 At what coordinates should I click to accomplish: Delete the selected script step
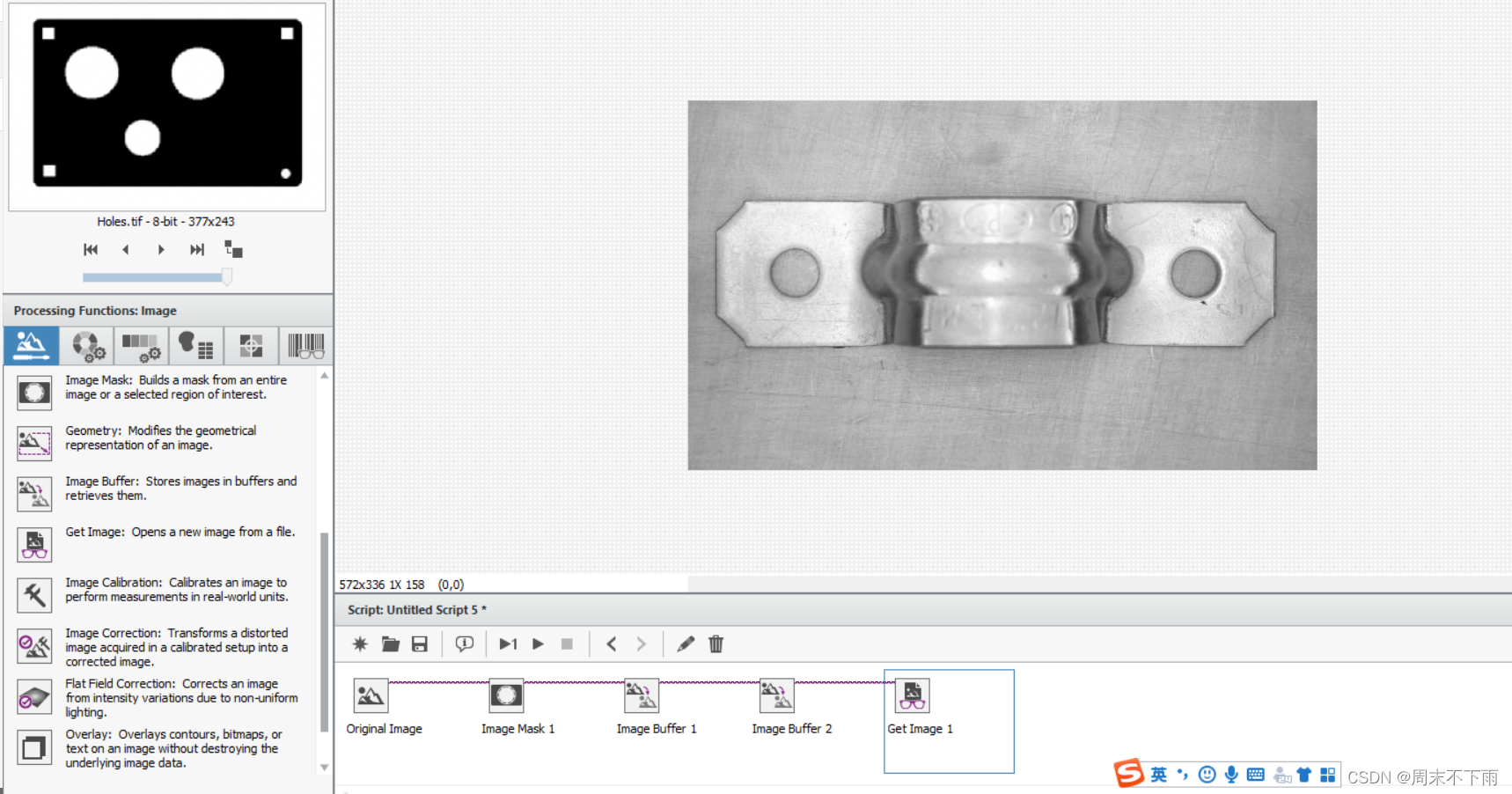(716, 644)
